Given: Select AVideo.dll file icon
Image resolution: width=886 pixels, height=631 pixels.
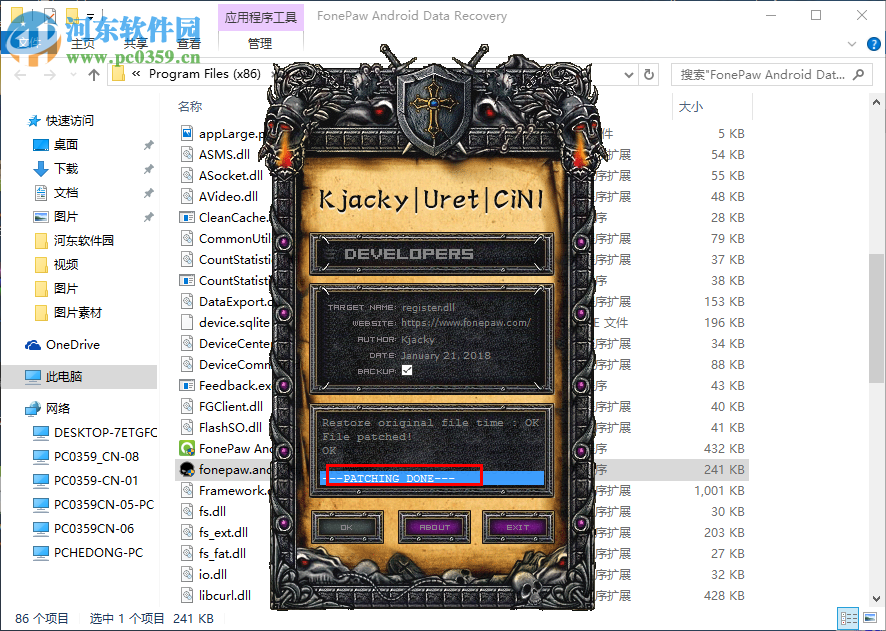Looking at the screenshot, I should pos(186,197).
